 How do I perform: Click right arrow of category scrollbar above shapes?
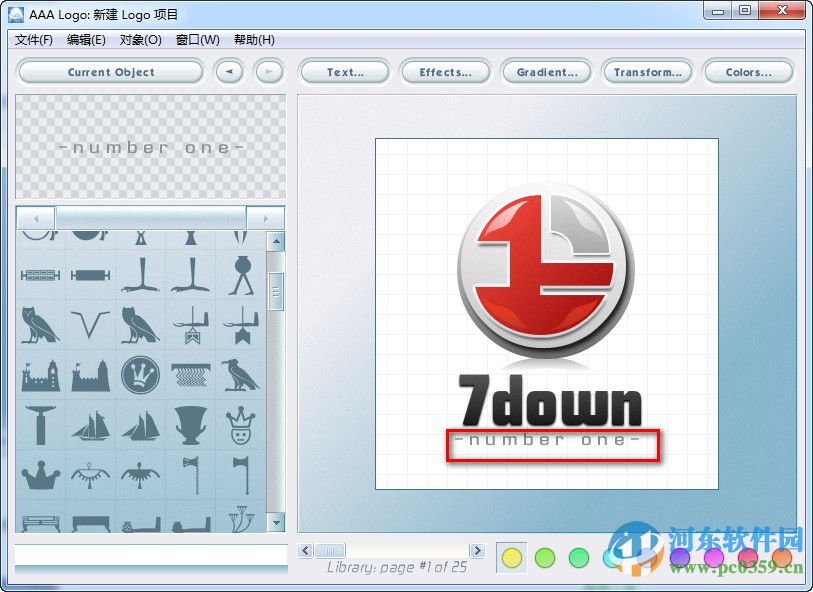coord(265,218)
